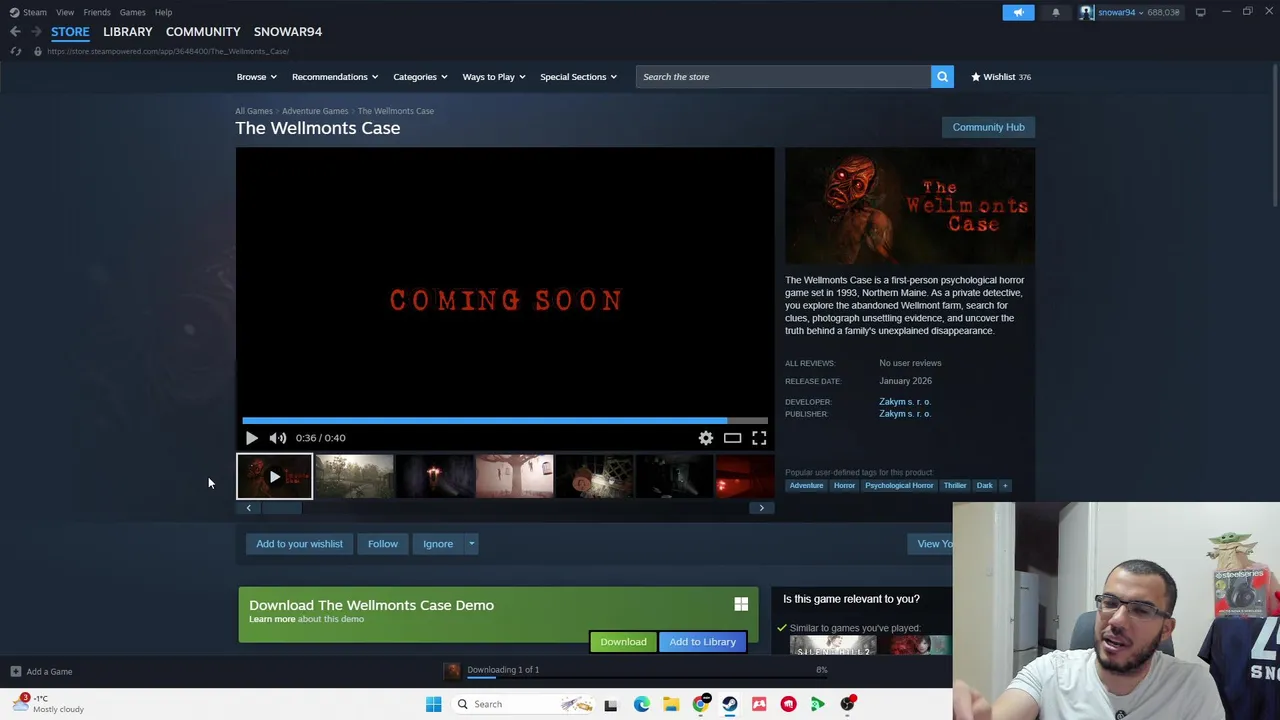
Task: Open File Explorer from taskbar
Action: click(670, 704)
